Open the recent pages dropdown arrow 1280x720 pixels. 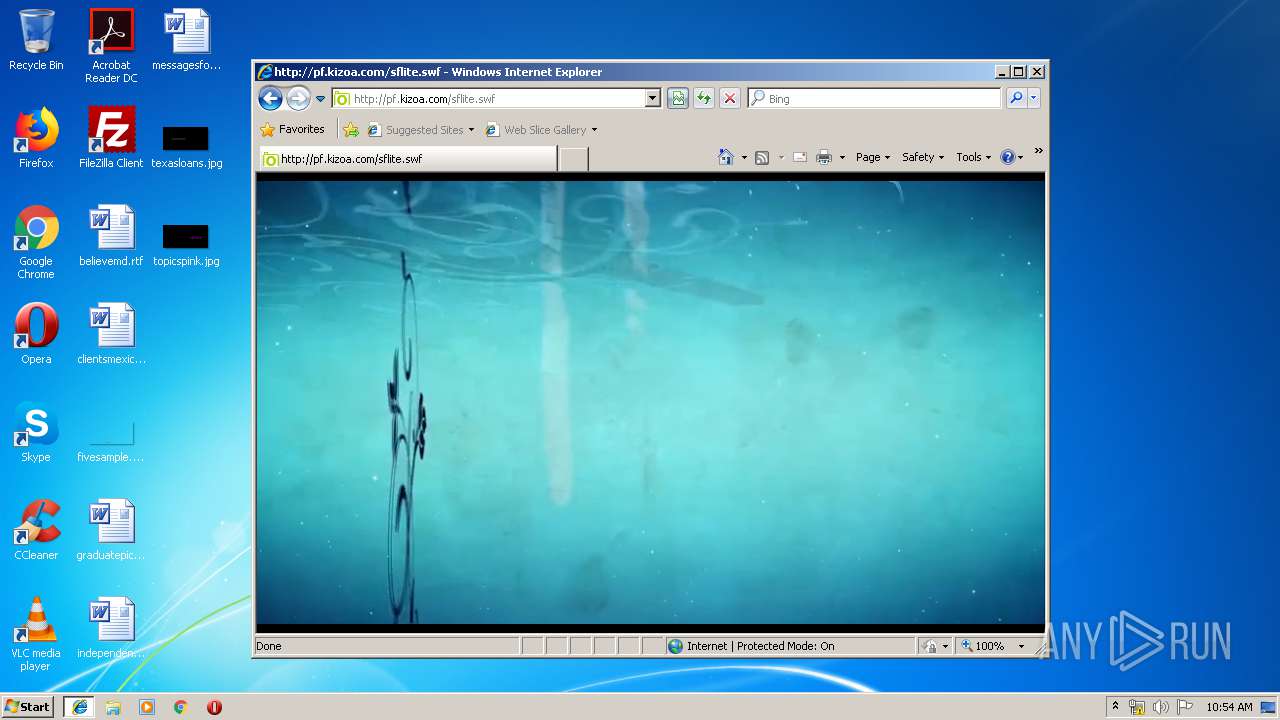click(320, 99)
